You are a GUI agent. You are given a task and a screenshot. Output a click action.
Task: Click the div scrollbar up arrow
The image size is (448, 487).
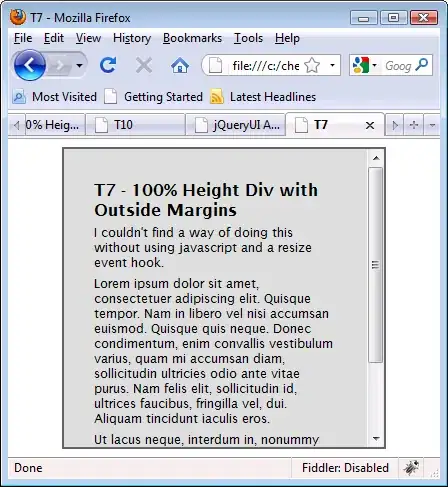(376, 158)
